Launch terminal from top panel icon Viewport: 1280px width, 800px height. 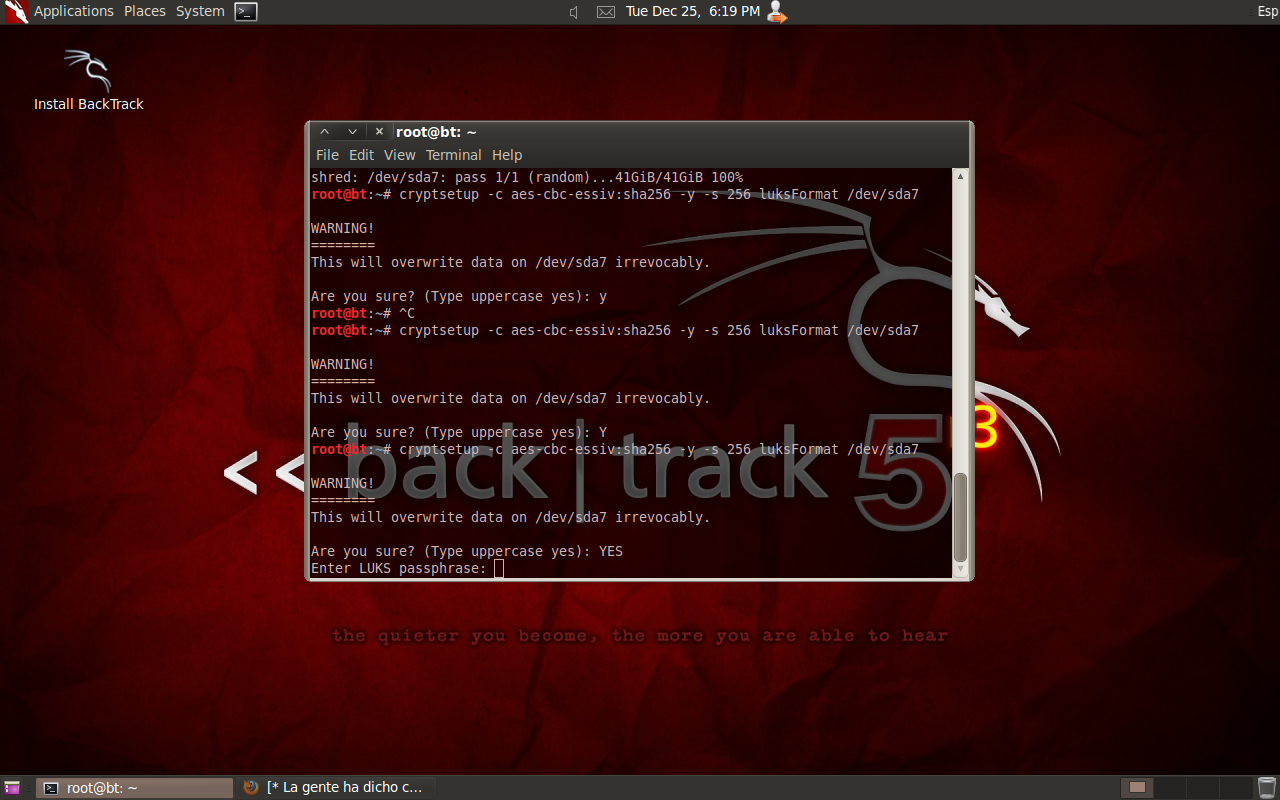[x=246, y=12]
